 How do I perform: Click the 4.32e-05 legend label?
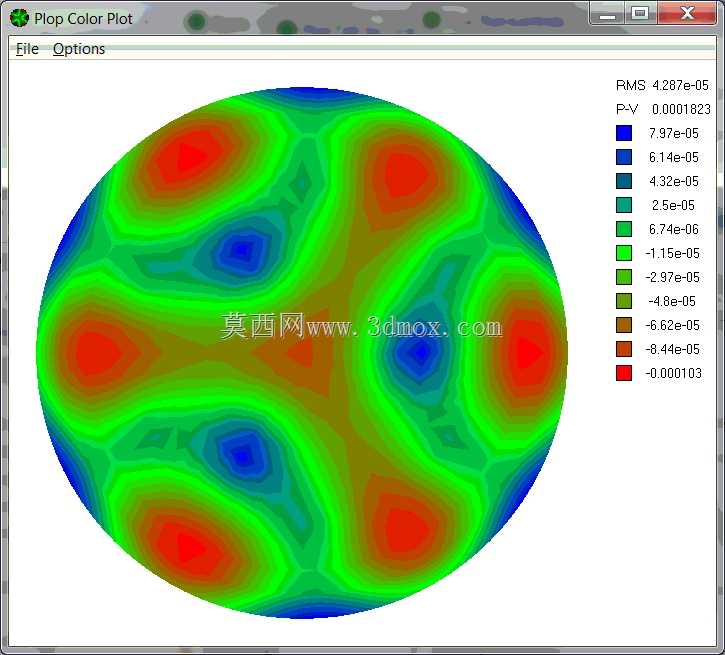coord(674,181)
